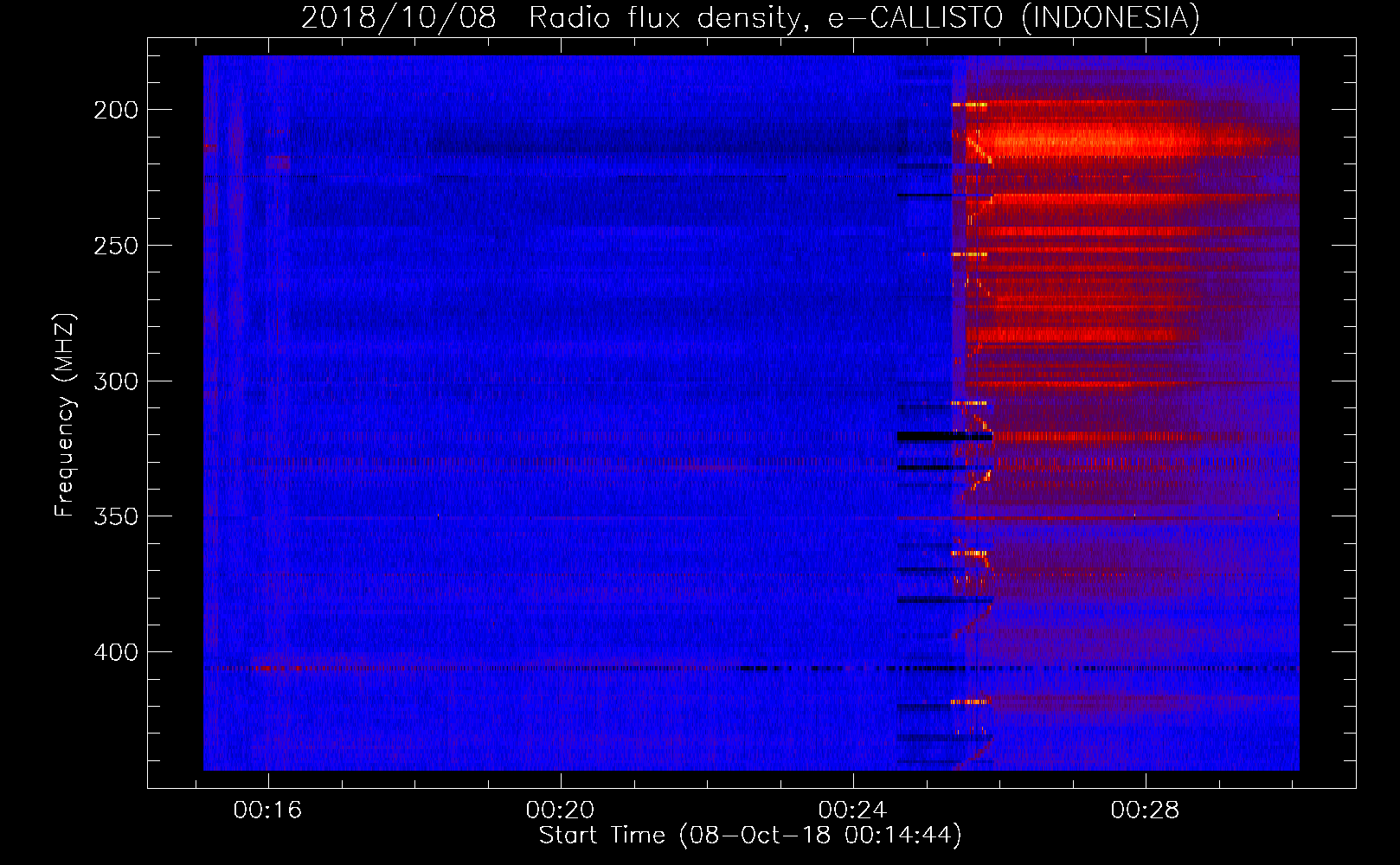Click the 00:28 time tick label
This screenshot has width=1400, height=865.
[x=1145, y=811]
